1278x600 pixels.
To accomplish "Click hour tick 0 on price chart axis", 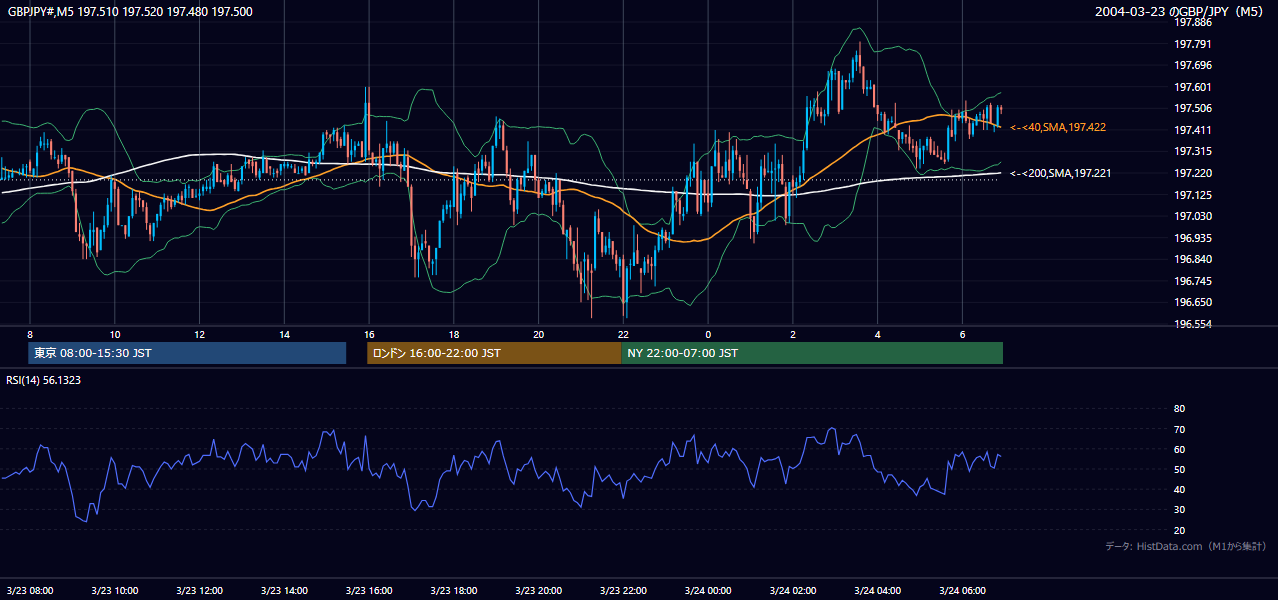I will point(708,334).
